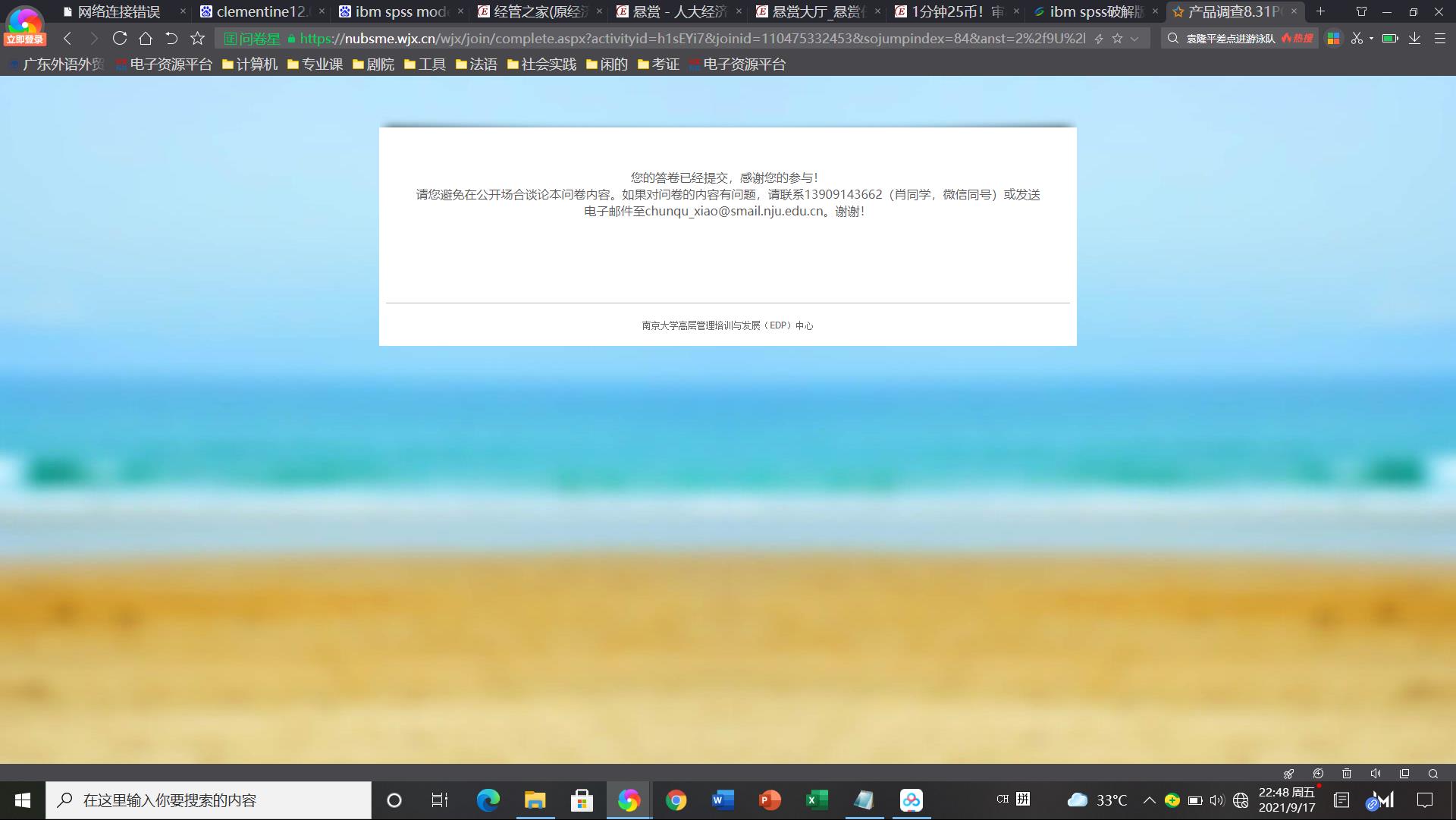This screenshot has height=820, width=1456.
Task: Expand the dropdown arrow next to scissors
Action: pyautogui.click(x=1371, y=38)
